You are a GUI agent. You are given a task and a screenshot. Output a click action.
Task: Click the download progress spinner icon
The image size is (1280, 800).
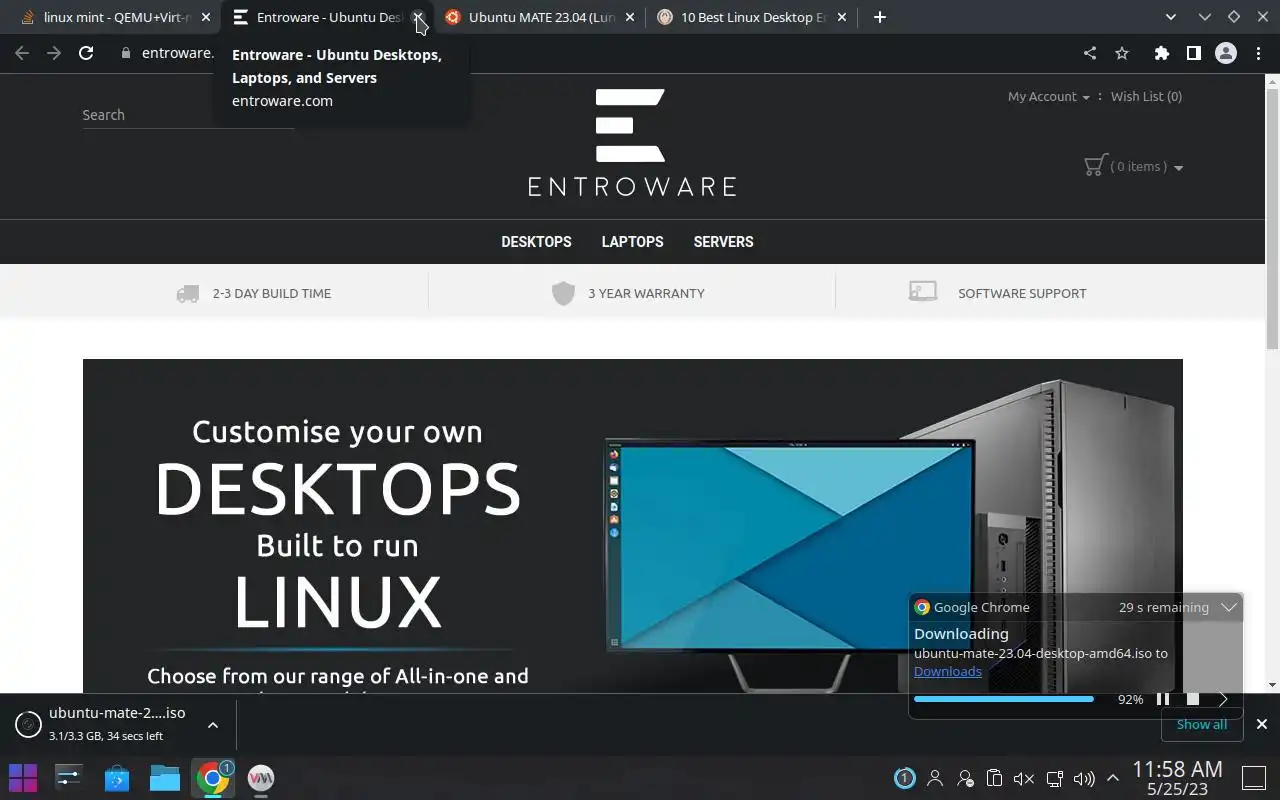(28, 725)
